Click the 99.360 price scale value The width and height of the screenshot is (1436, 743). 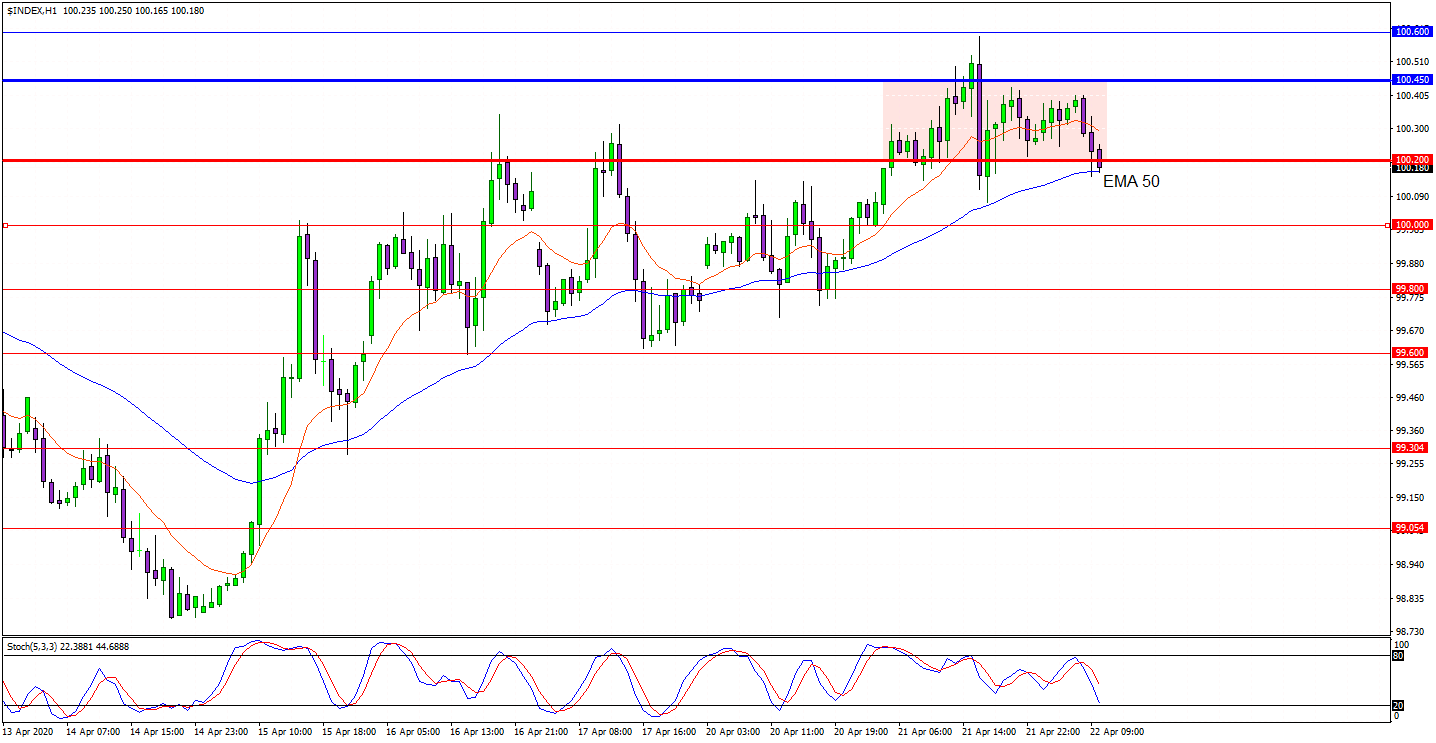[x=1411, y=431]
